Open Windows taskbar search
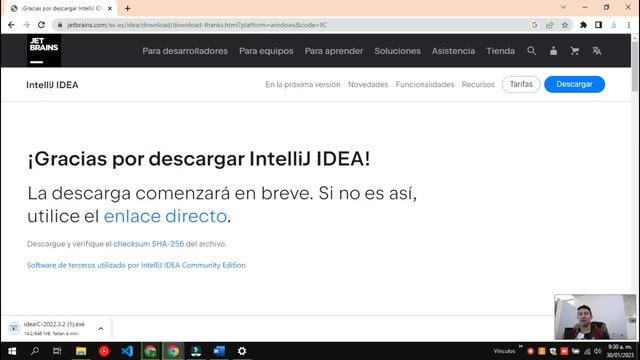Viewport: 640px width, 360px height. pos(35,351)
